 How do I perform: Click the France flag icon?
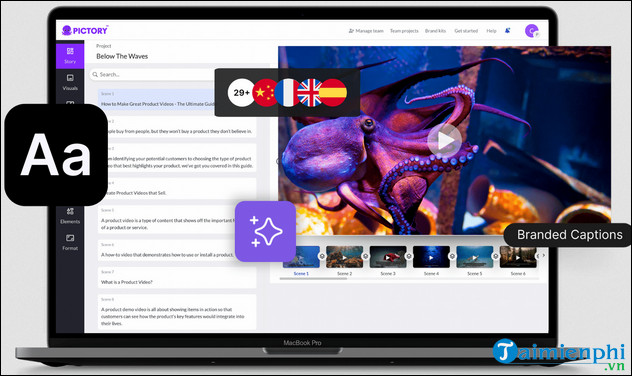287,93
